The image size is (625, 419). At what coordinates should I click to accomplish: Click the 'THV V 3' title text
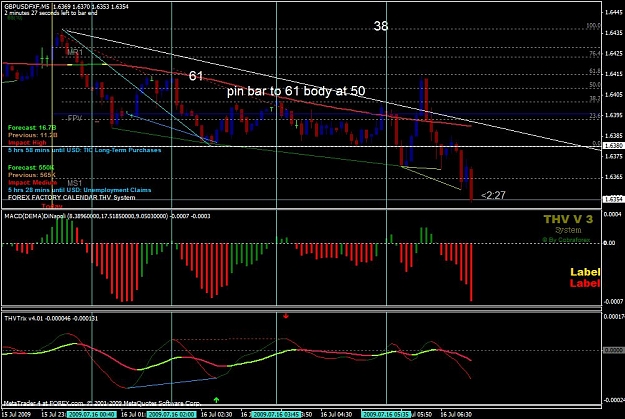click(568, 219)
